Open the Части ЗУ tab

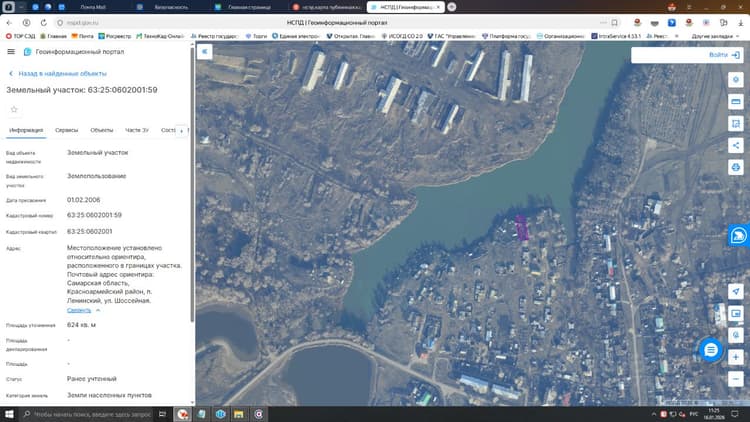(137, 130)
